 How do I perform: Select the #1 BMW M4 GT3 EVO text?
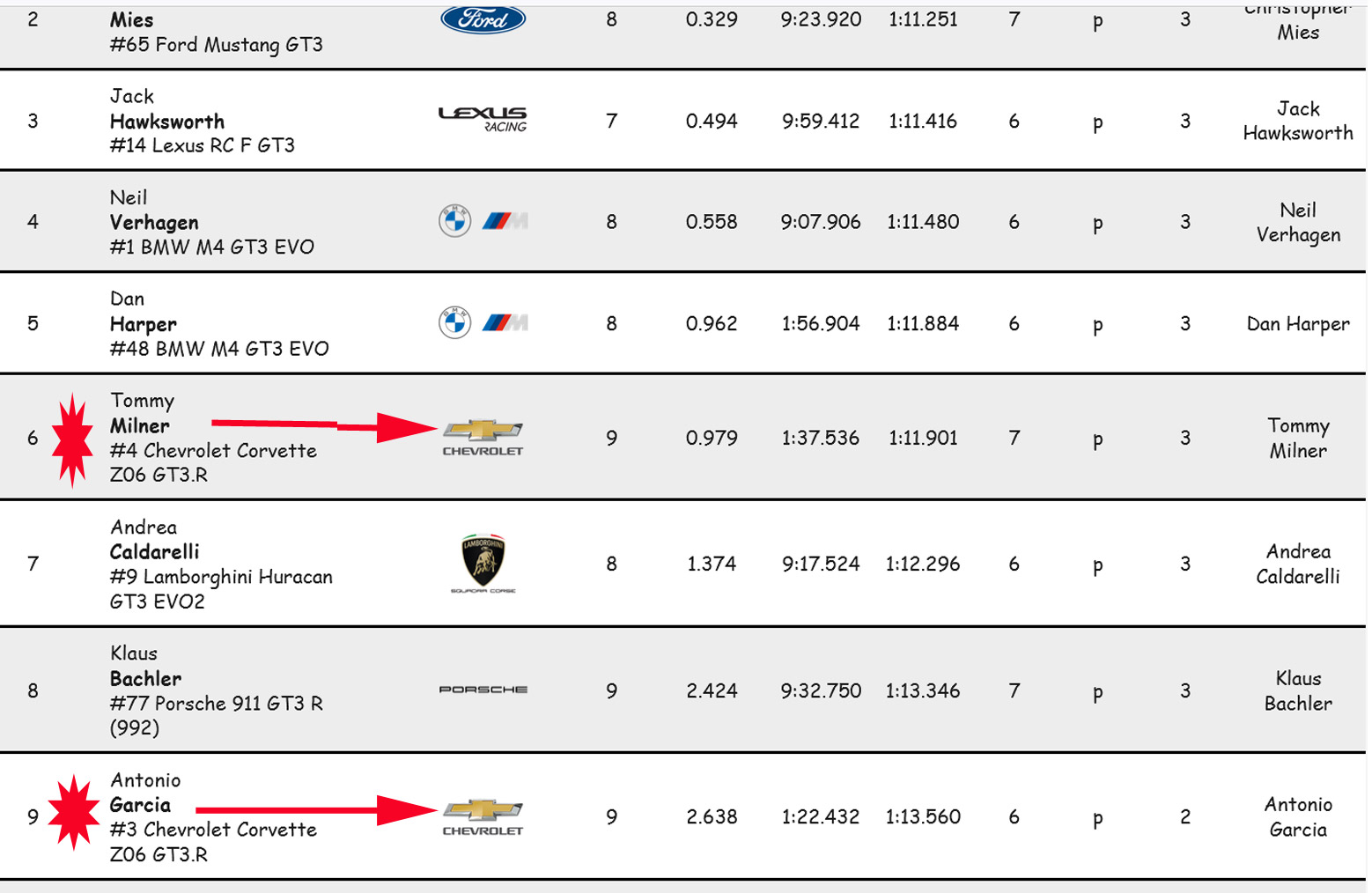tap(211, 247)
